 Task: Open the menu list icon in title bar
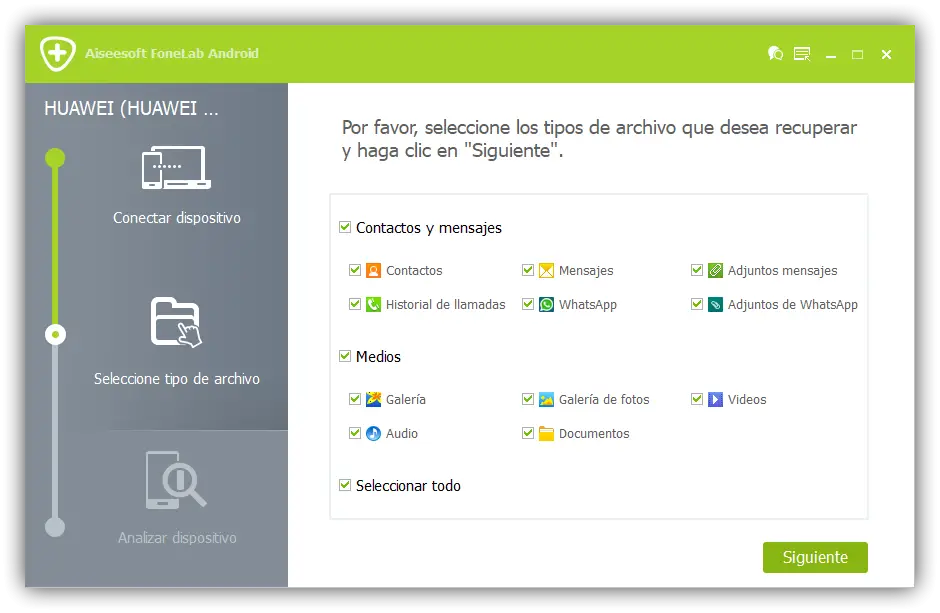click(802, 54)
